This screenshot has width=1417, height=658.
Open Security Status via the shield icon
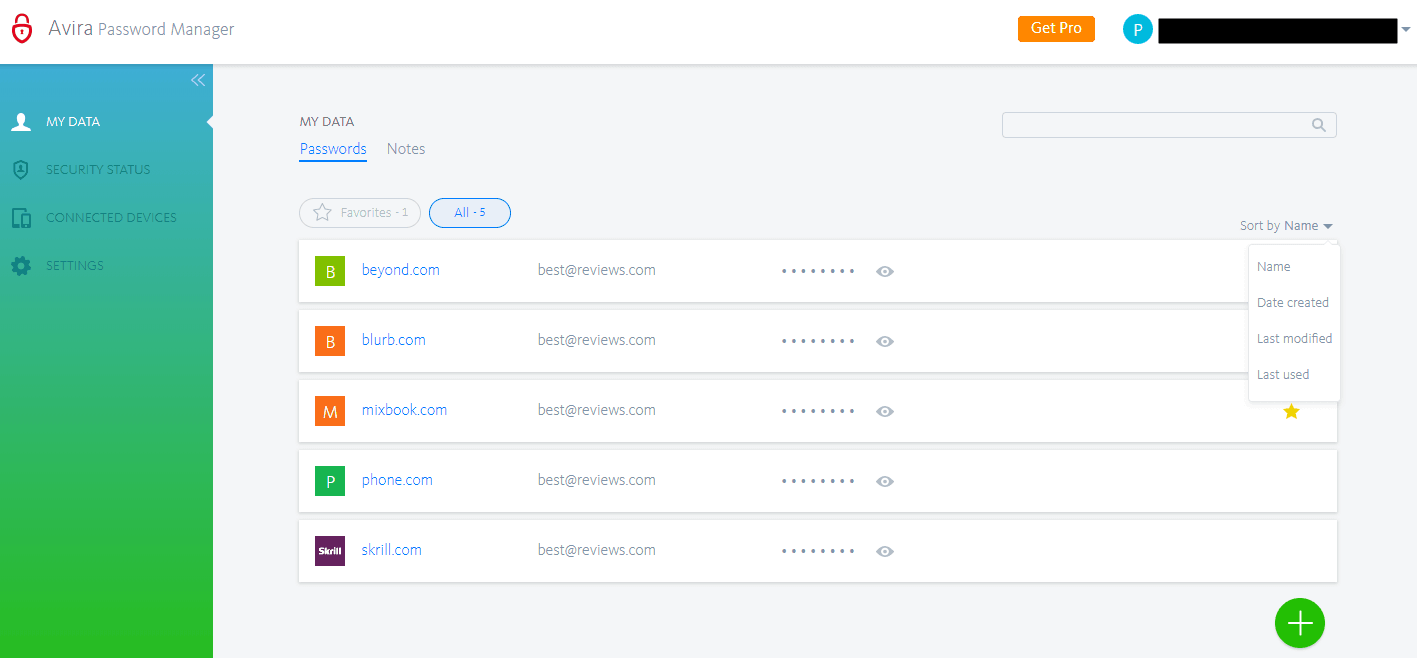point(21,169)
